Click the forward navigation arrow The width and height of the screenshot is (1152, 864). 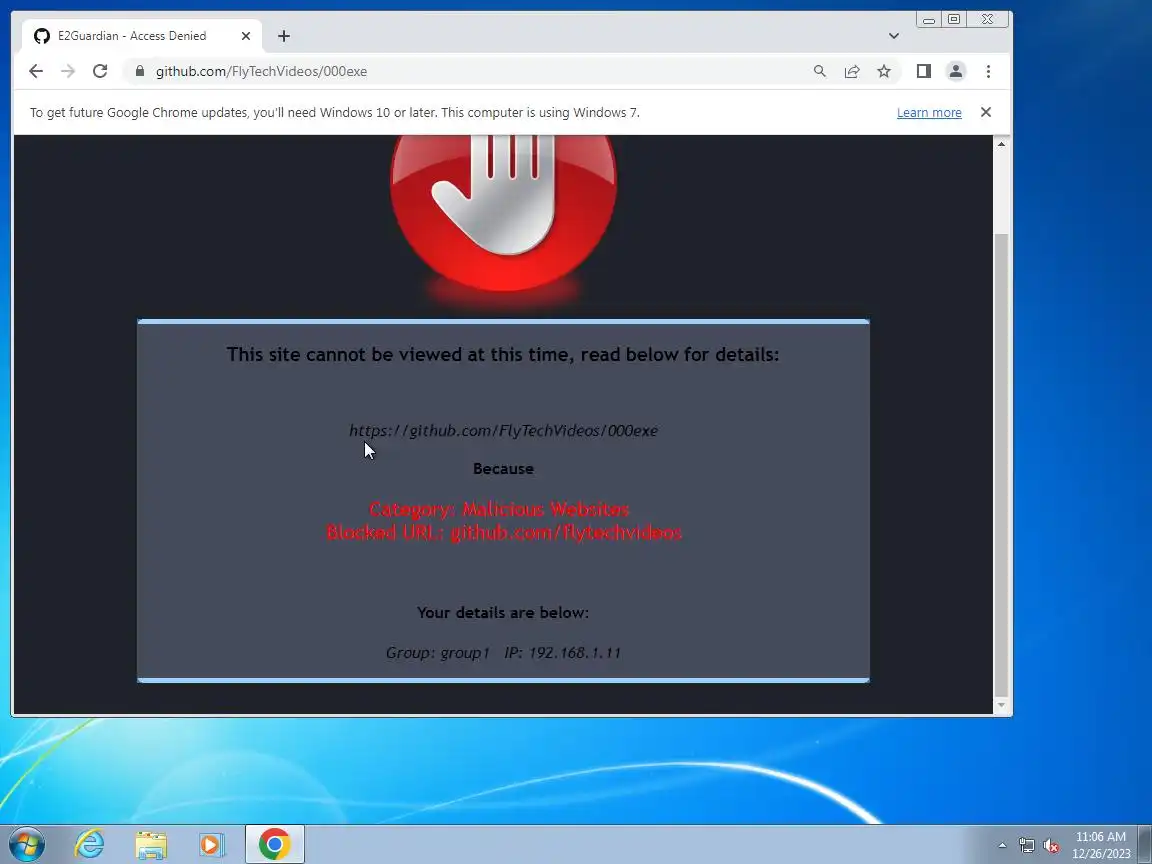pos(68,71)
